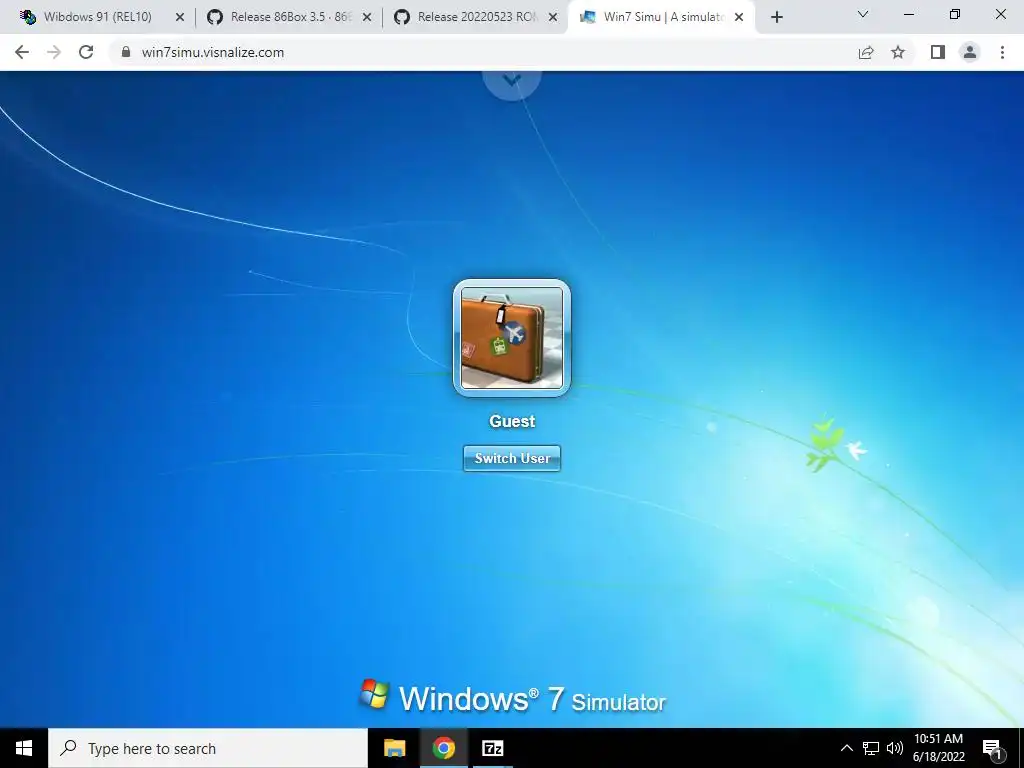This screenshot has width=1024, height=768.
Task: Open a new browser tab
Action: pos(776,17)
